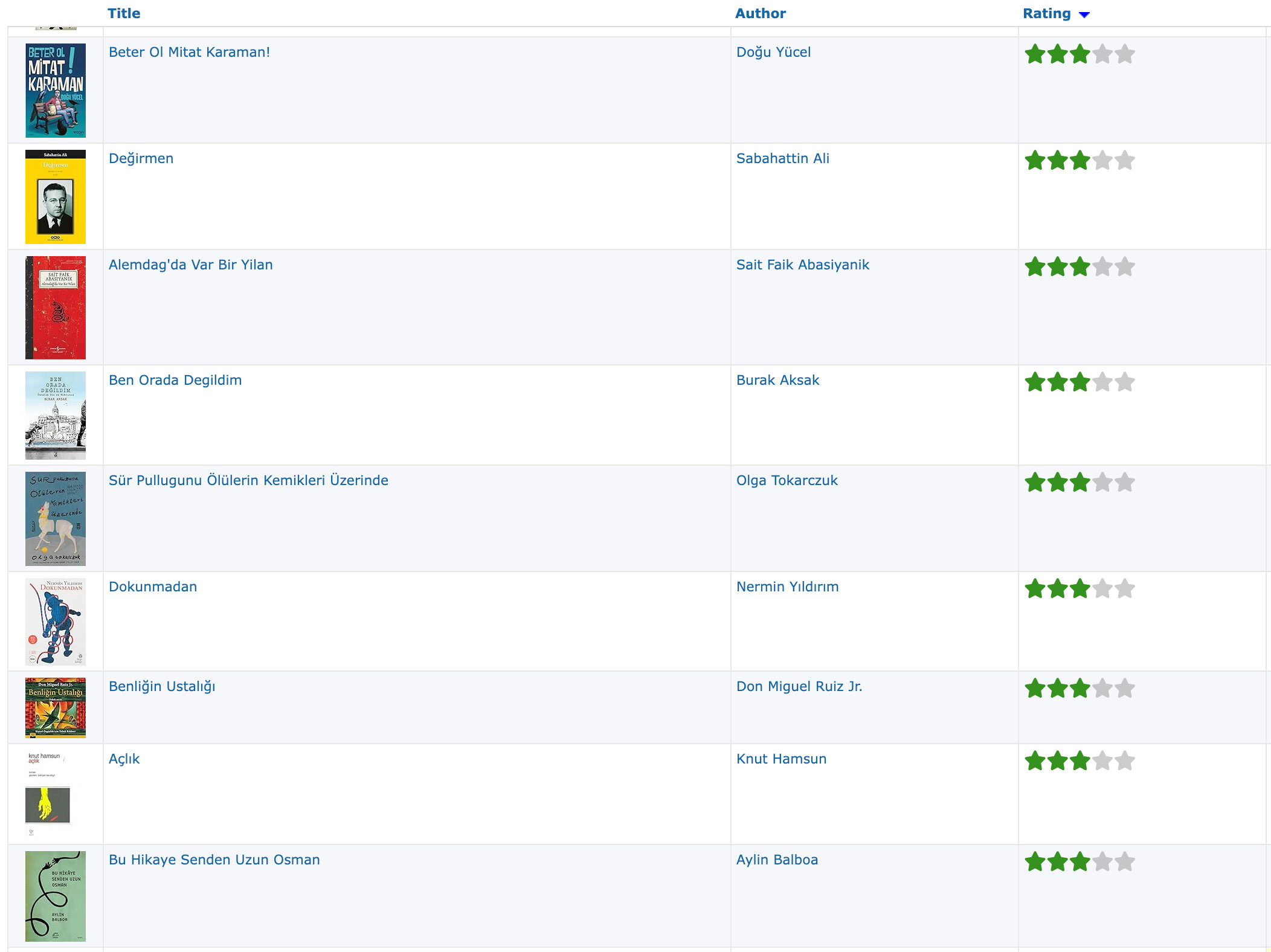Click the fourth star for Bu Hikaye Senden Uzun Osman
The image size is (1271, 952).
pos(1102,862)
